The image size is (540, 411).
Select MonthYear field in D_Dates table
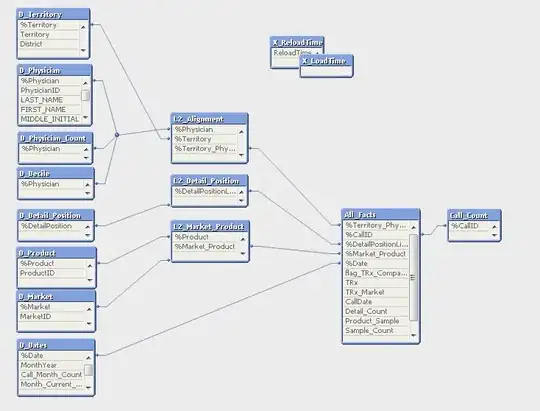click(51, 365)
